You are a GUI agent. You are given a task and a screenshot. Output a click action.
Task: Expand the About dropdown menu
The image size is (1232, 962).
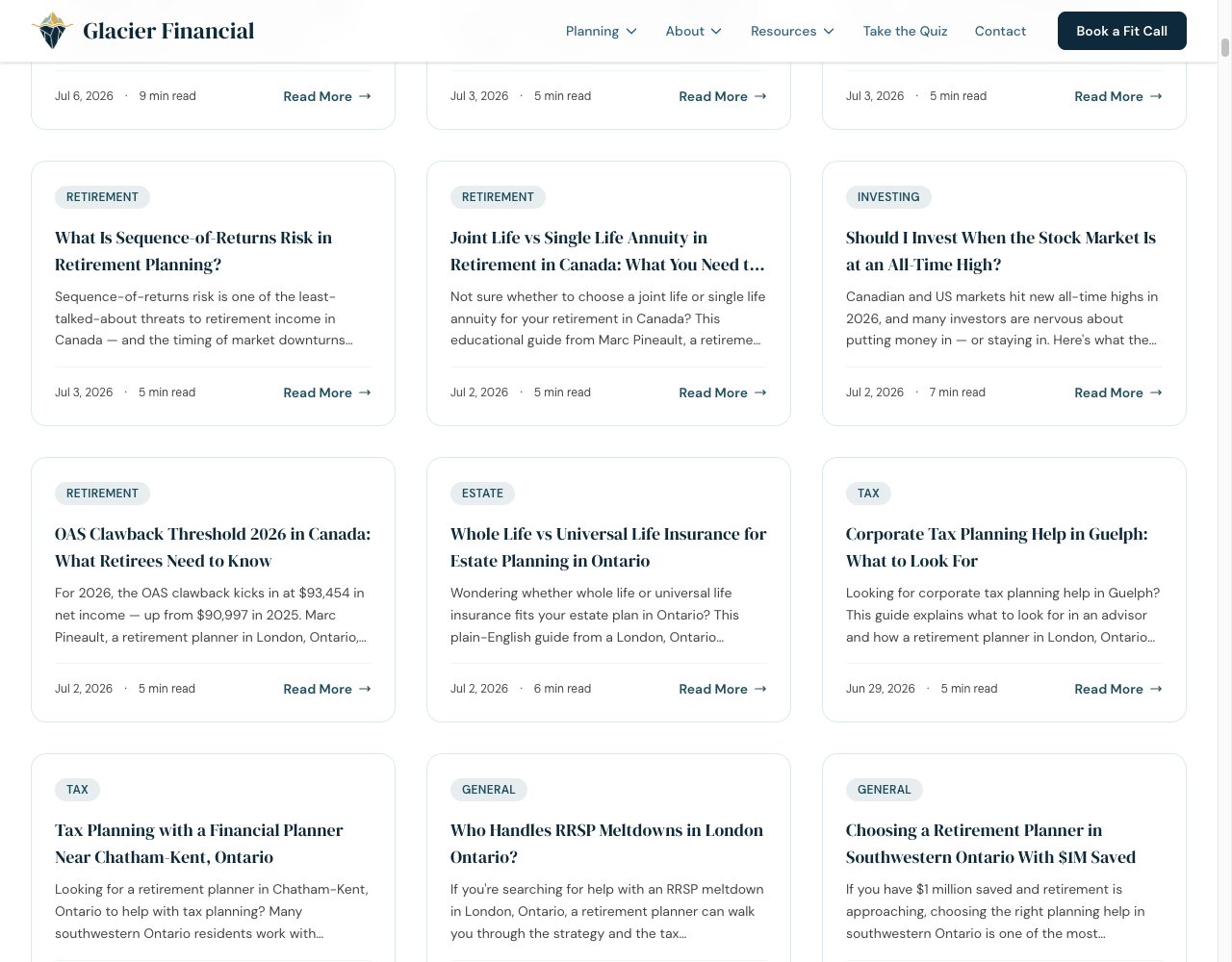[694, 31]
